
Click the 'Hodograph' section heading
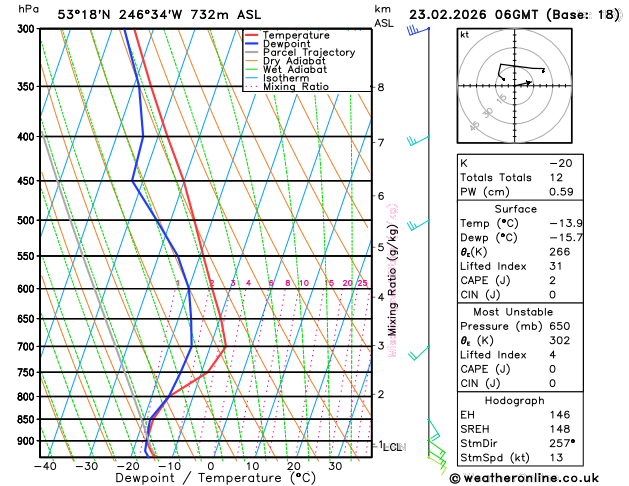tap(515, 401)
